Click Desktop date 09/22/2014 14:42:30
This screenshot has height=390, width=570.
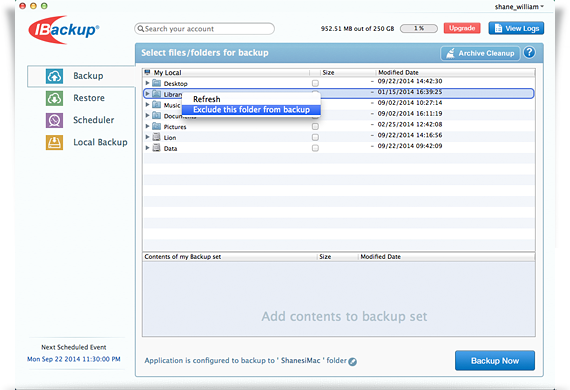pyautogui.click(x=410, y=81)
